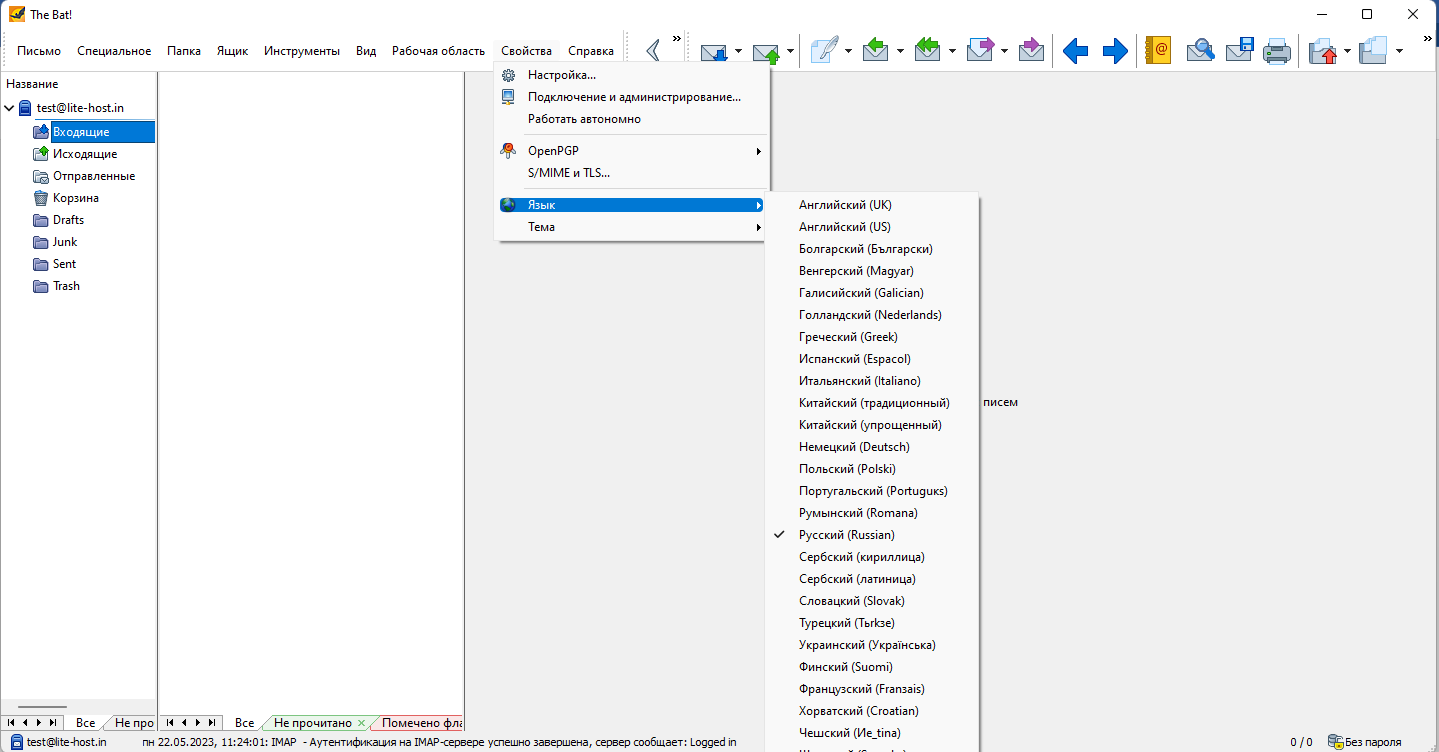Select checked Русский (Russian) language
1439x752 pixels.
point(872,535)
